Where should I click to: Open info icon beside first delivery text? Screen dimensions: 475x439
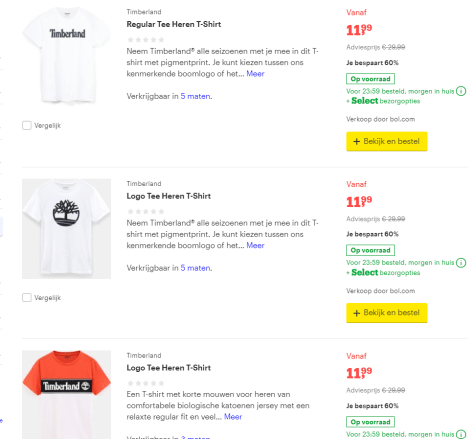point(461,91)
